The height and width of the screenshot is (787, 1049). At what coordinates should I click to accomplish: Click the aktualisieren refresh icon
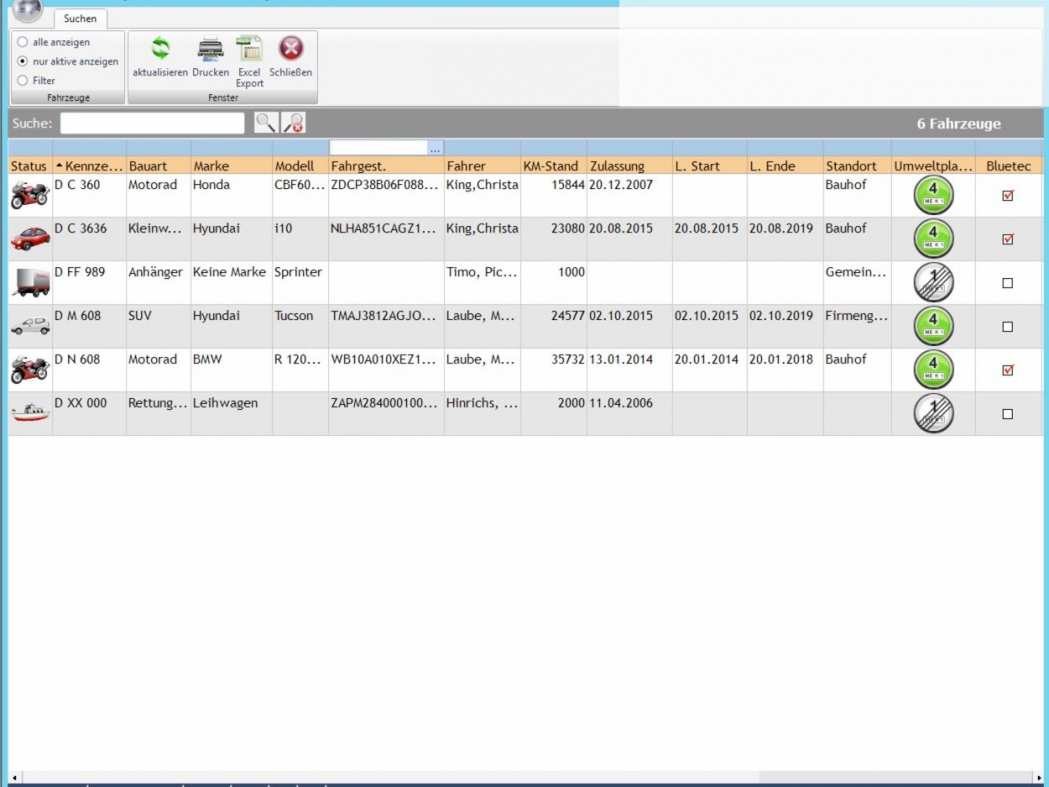[x=160, y=49]
